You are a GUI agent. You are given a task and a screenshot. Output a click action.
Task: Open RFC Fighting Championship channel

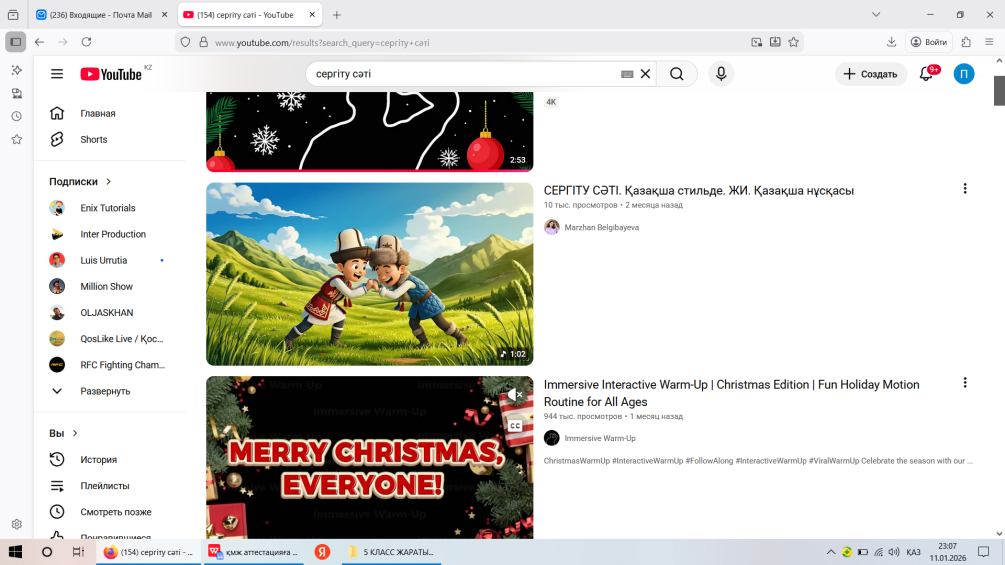click(109, 365)
